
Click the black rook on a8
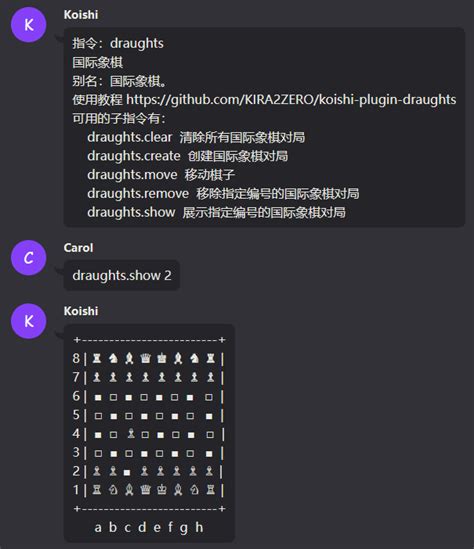click(x=97, y=358)
